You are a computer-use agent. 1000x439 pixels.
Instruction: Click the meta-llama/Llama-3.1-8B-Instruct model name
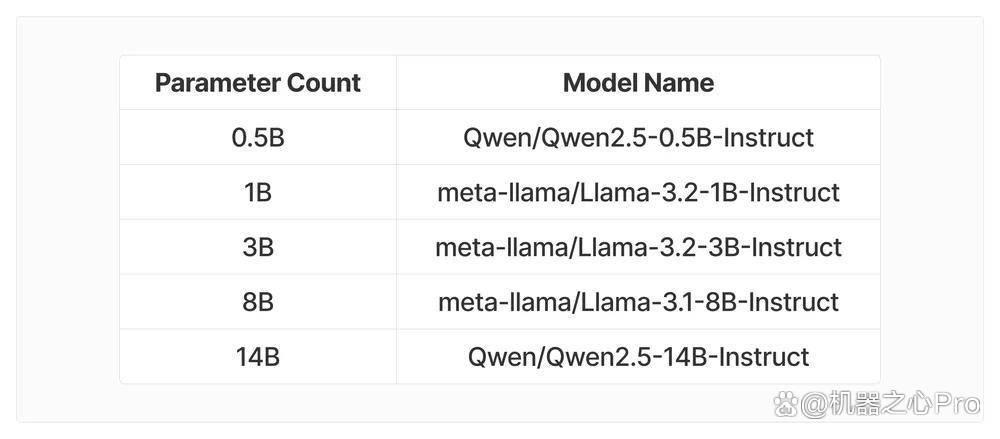click(x=638, y=302)
